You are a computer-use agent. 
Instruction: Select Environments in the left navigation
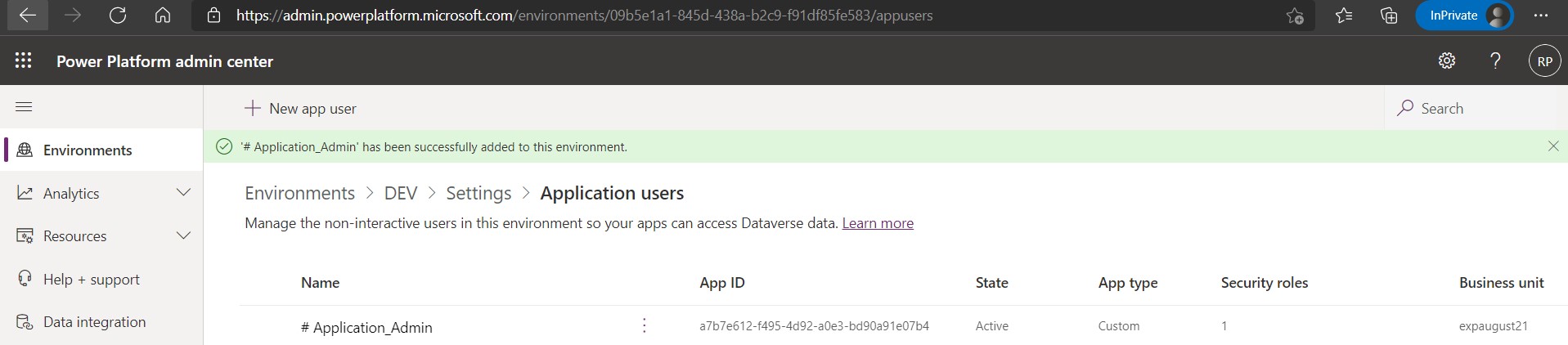pos(87,150)
